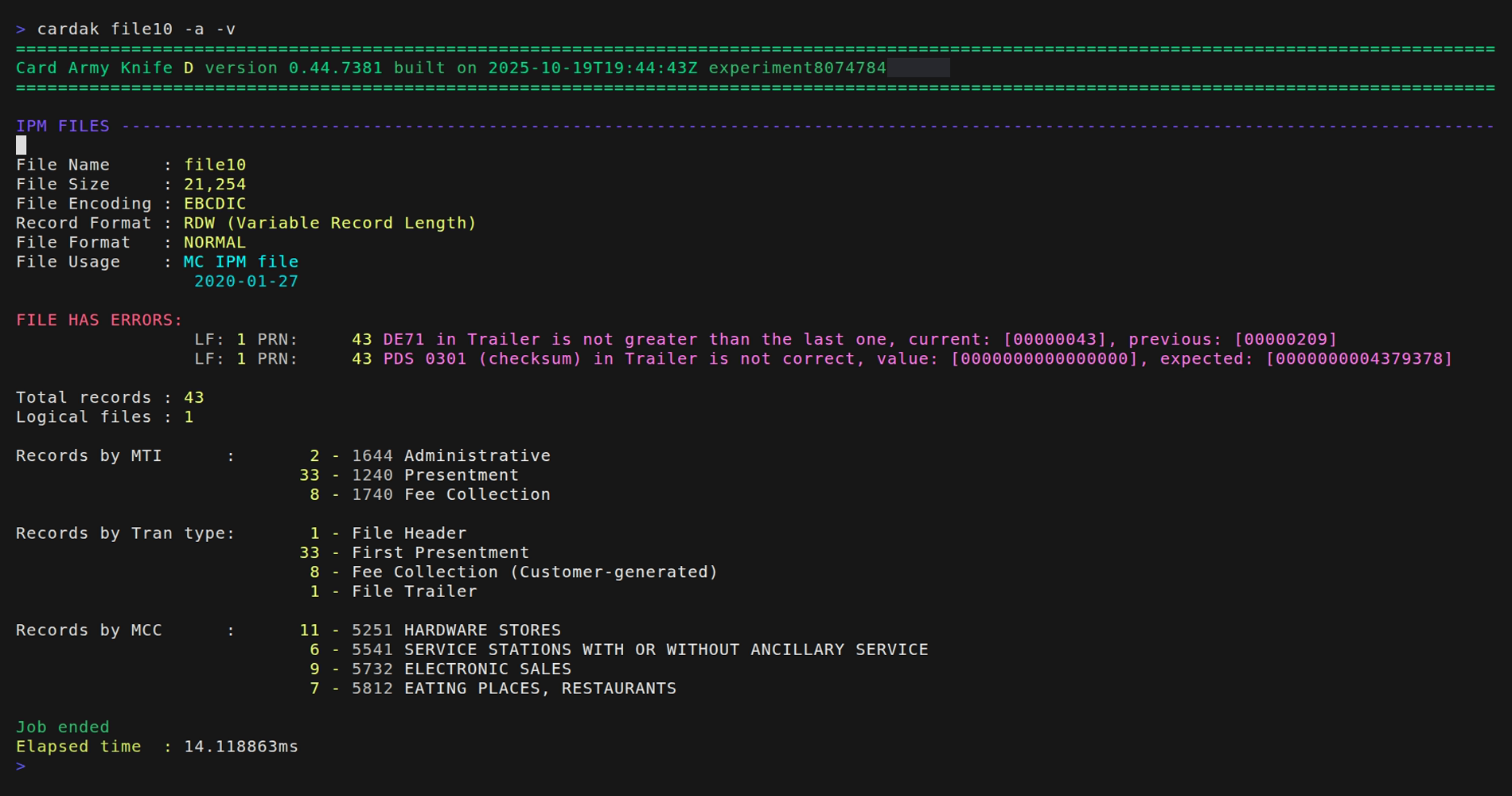Click the '1240 Presentment' MTI row

pyautogui.click(x=435, y=475)
